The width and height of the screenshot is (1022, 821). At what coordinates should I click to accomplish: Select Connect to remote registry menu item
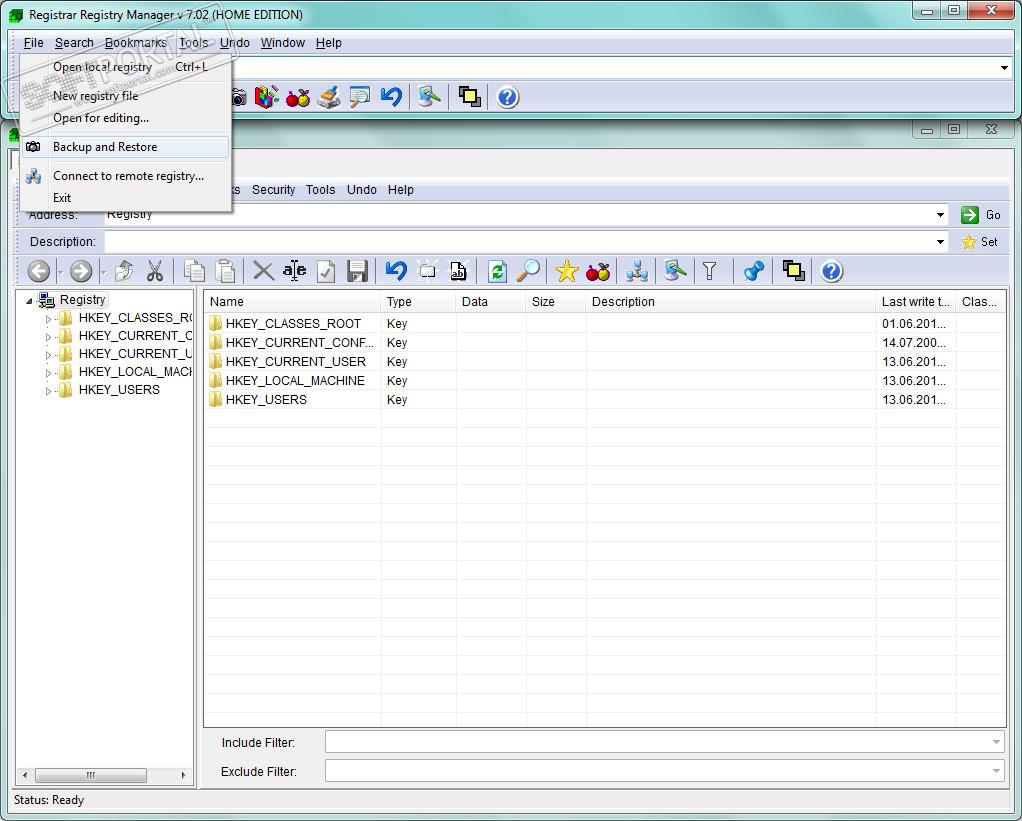point(125,176)
